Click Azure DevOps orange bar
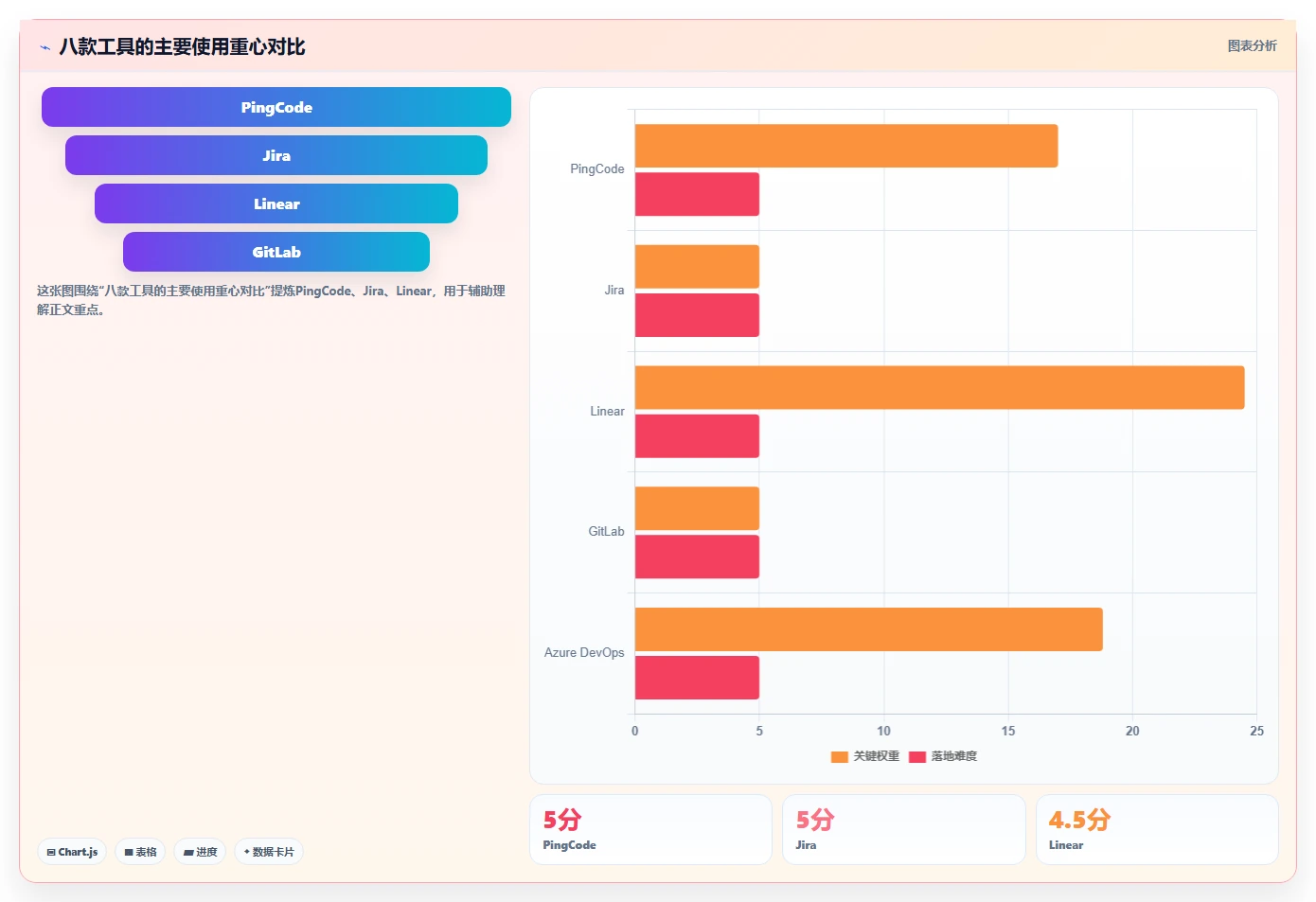The width and height of the screenshot is (1316, 902). [869, 629]
